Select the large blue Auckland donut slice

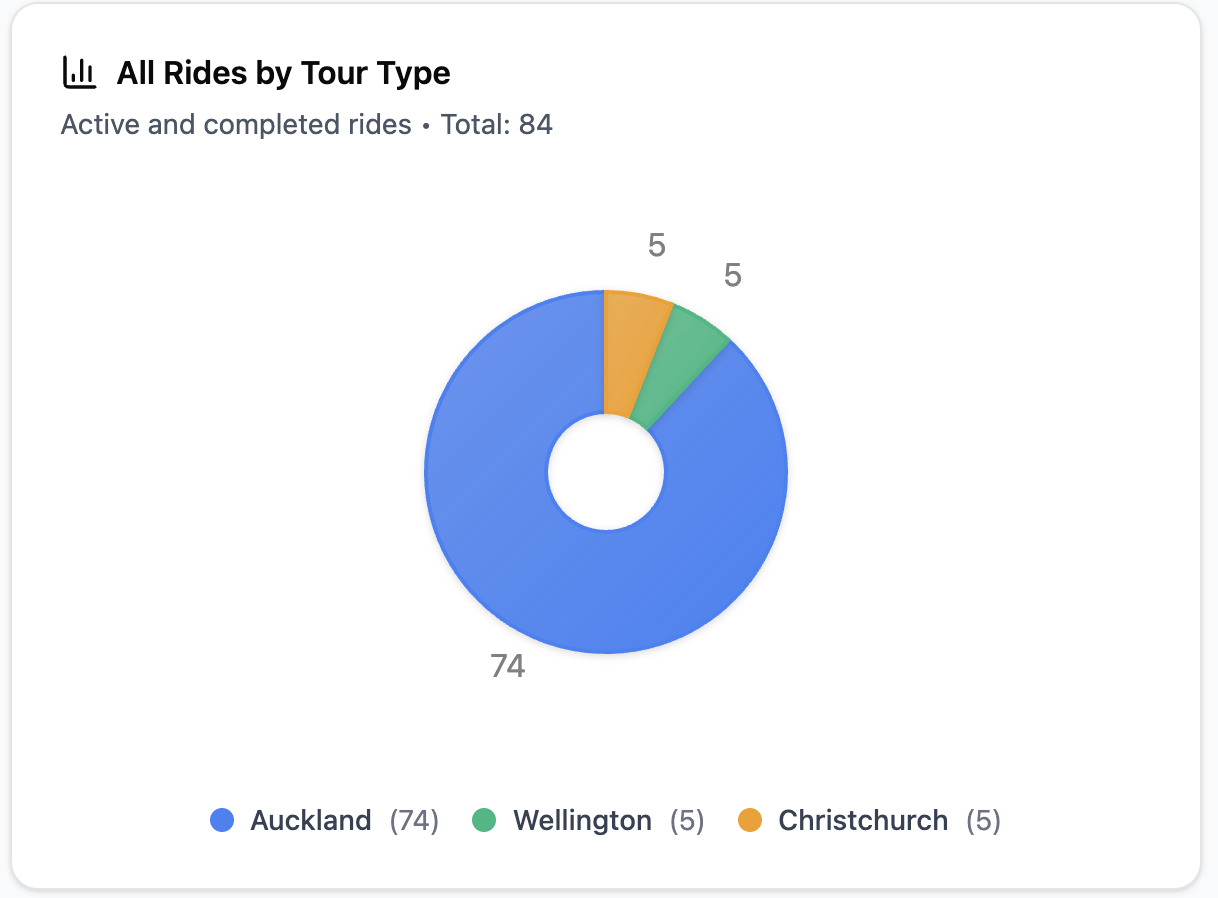click(x=560, y=580)
